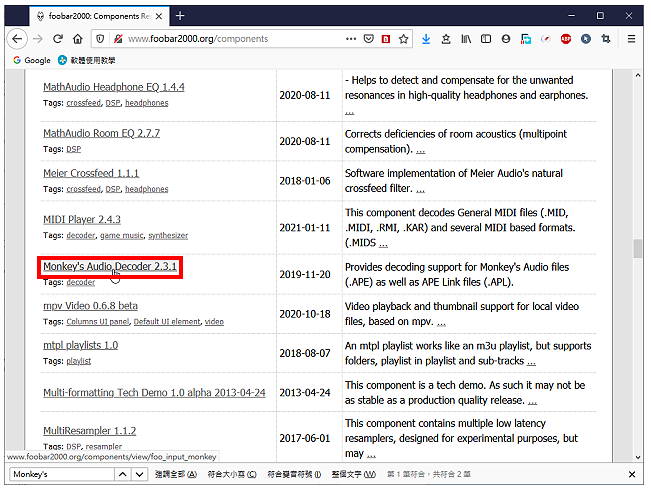Click decoder tag under Monkey's Audio Decoder

[81, 282]
